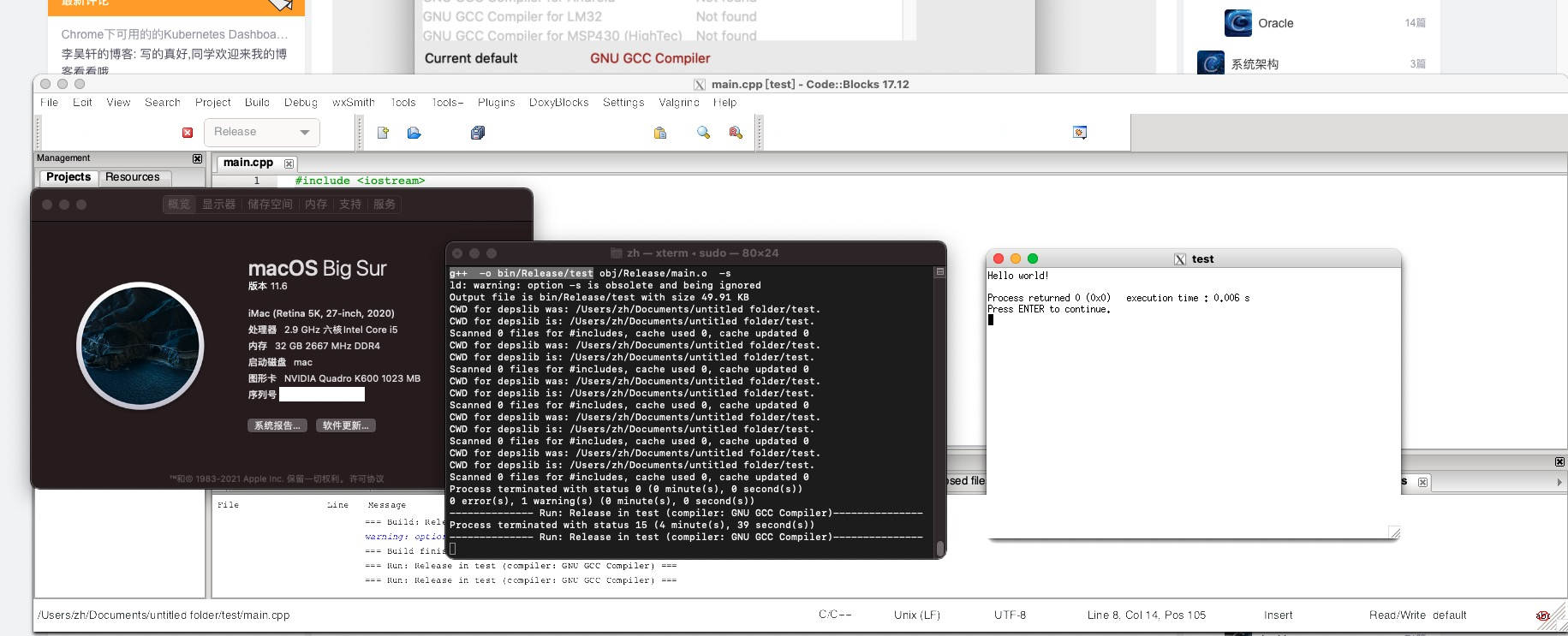Click the log tabs scroll-right arrow

(x=1559, y=482)
